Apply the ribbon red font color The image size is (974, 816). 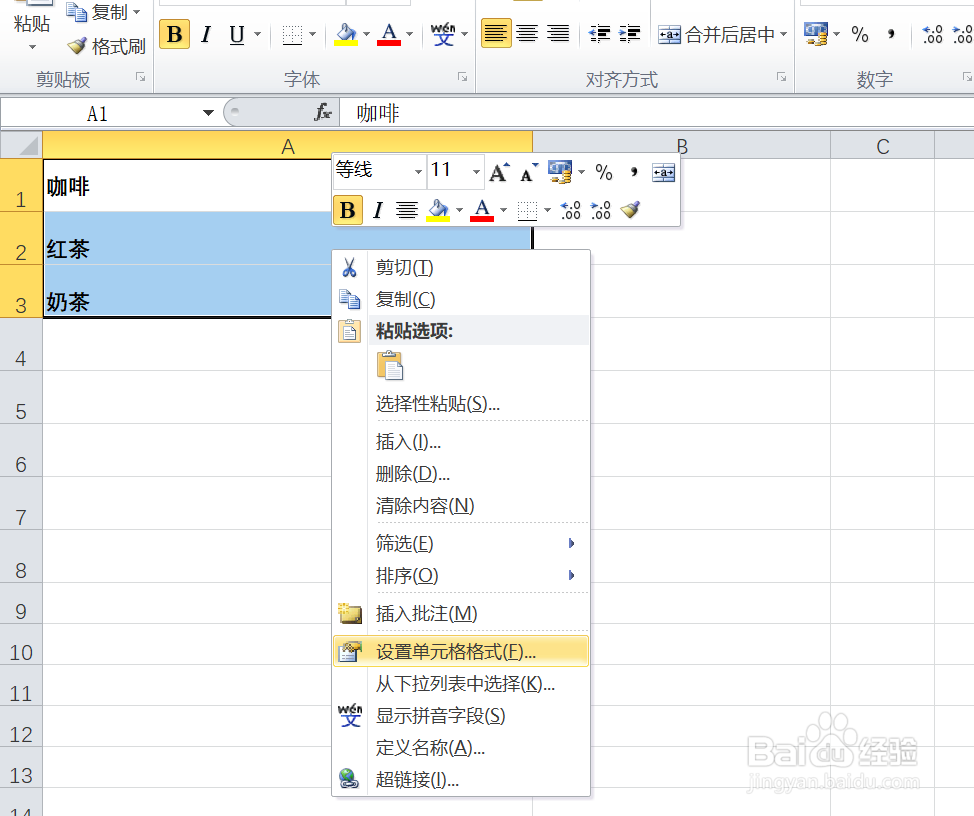pyautogui.click(x=389, y=34)
